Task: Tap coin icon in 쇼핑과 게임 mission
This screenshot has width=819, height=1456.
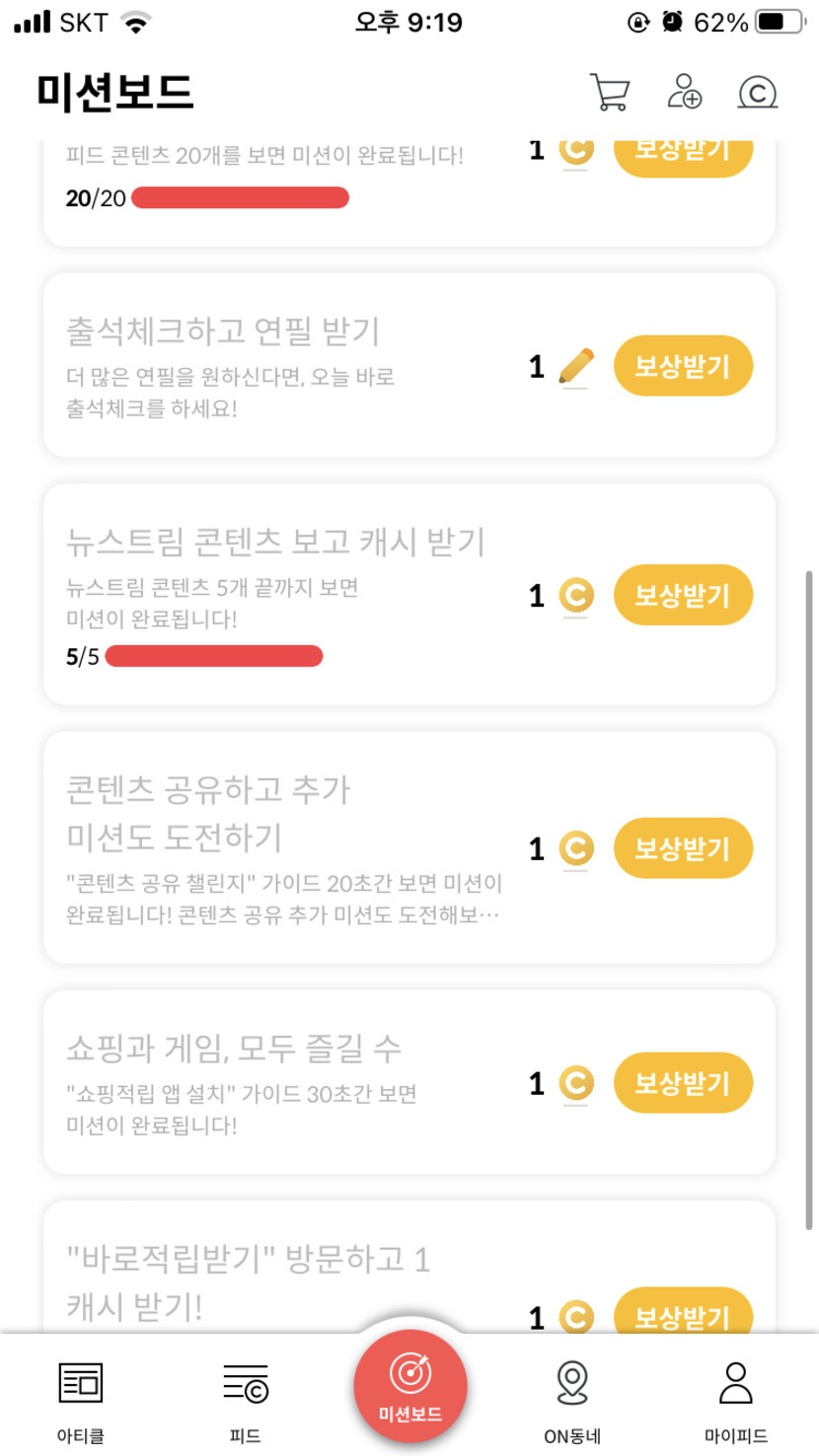Action: (x=576, y=1083)
